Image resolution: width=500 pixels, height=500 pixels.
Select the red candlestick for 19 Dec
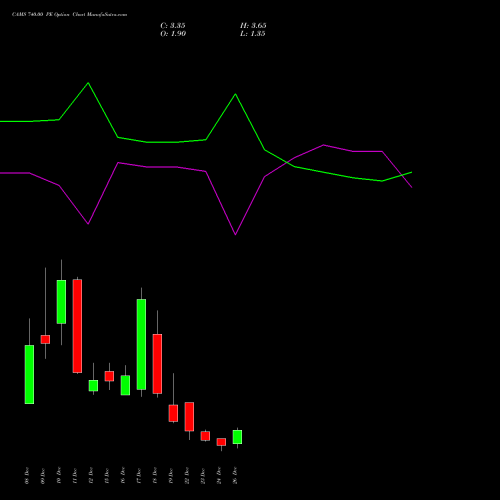pyautogui.click(x=173, y=413)
